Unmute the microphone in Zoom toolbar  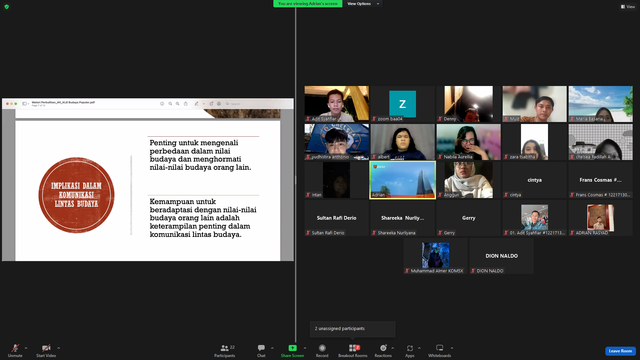pyautogui.click(x=15, y=350)
